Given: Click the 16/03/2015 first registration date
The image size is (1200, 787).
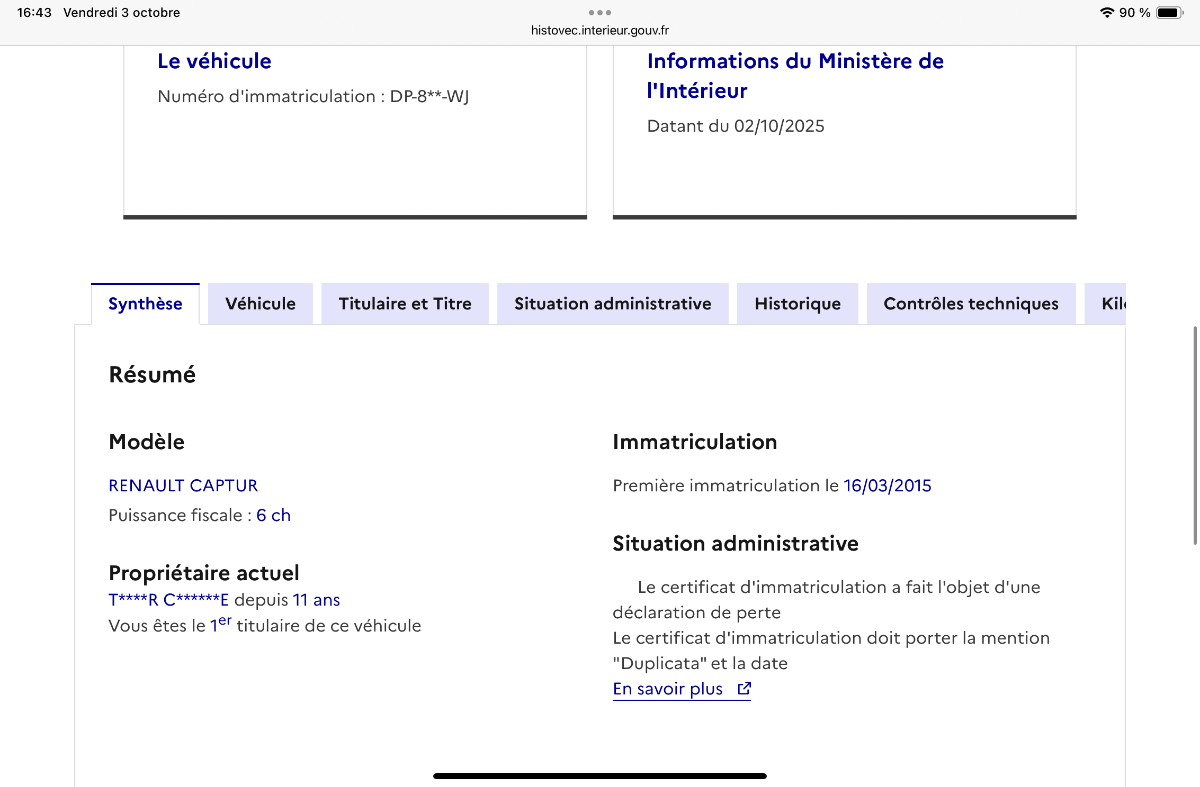Looking at the screenshot, I should (x=887, y=486).
